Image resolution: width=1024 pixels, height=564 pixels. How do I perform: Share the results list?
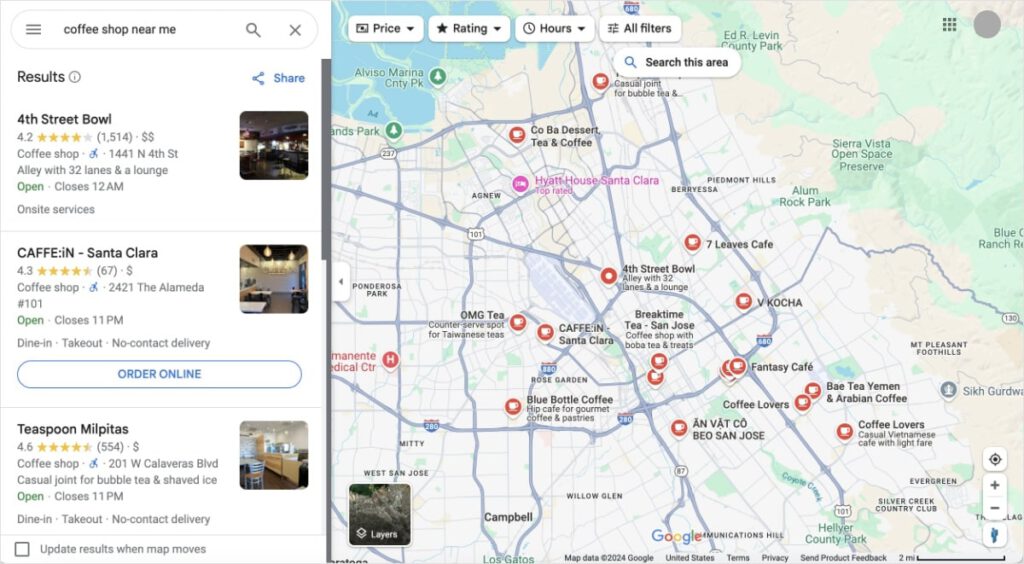click(x=278, y=78)
